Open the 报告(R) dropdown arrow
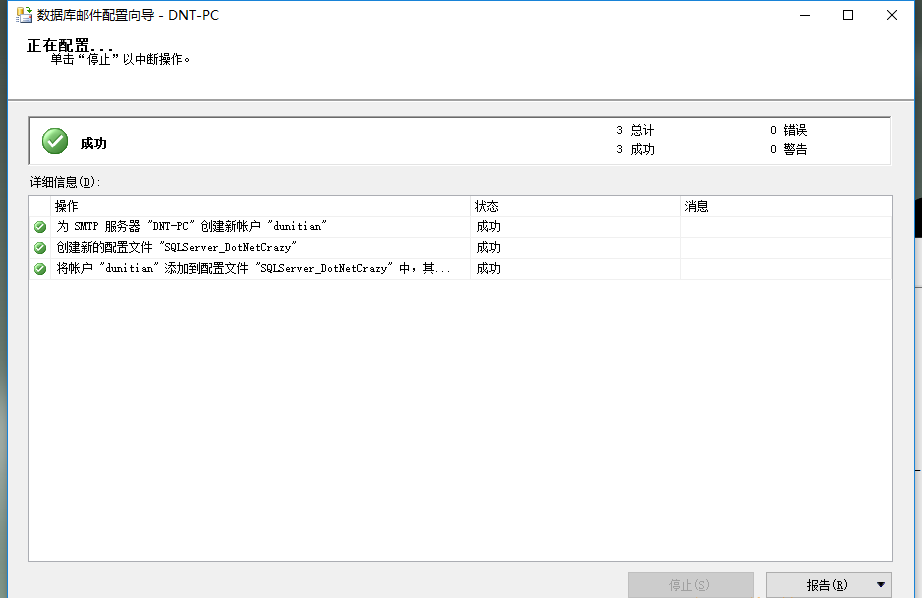The width and height of the screenshot is (922, 598). click(x=880, y=584)
